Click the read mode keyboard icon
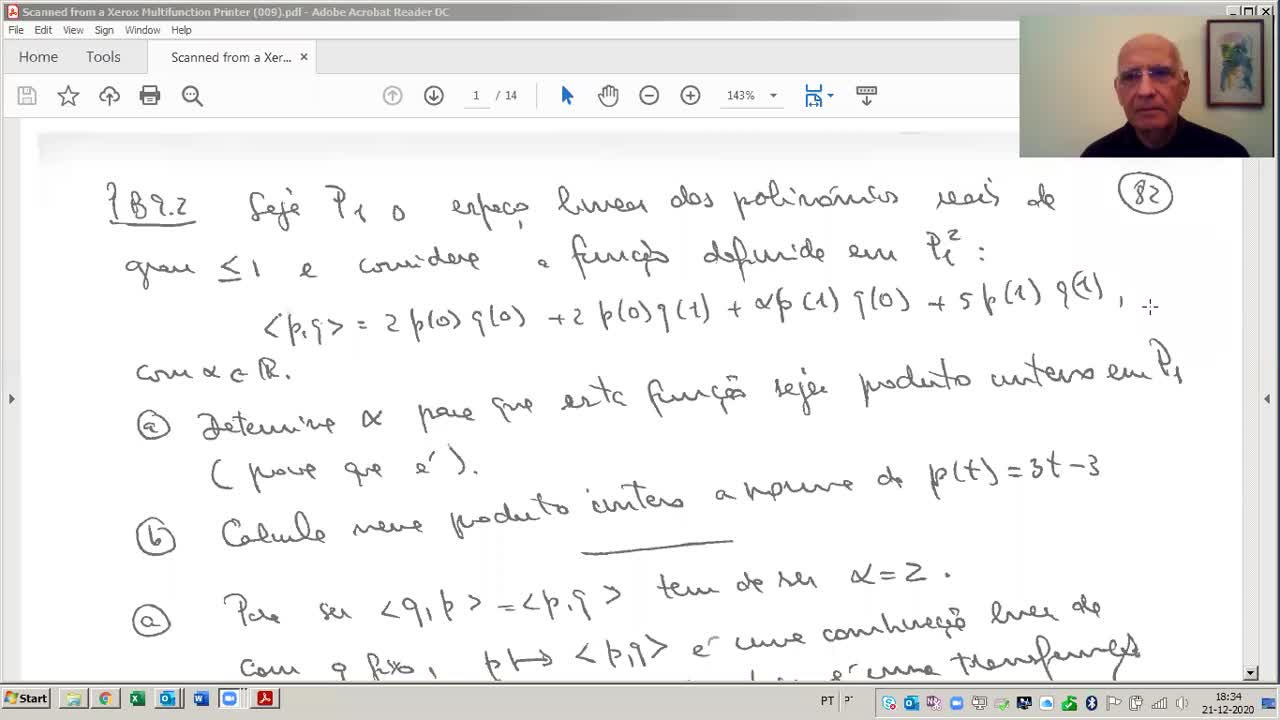 click(867, 95)
